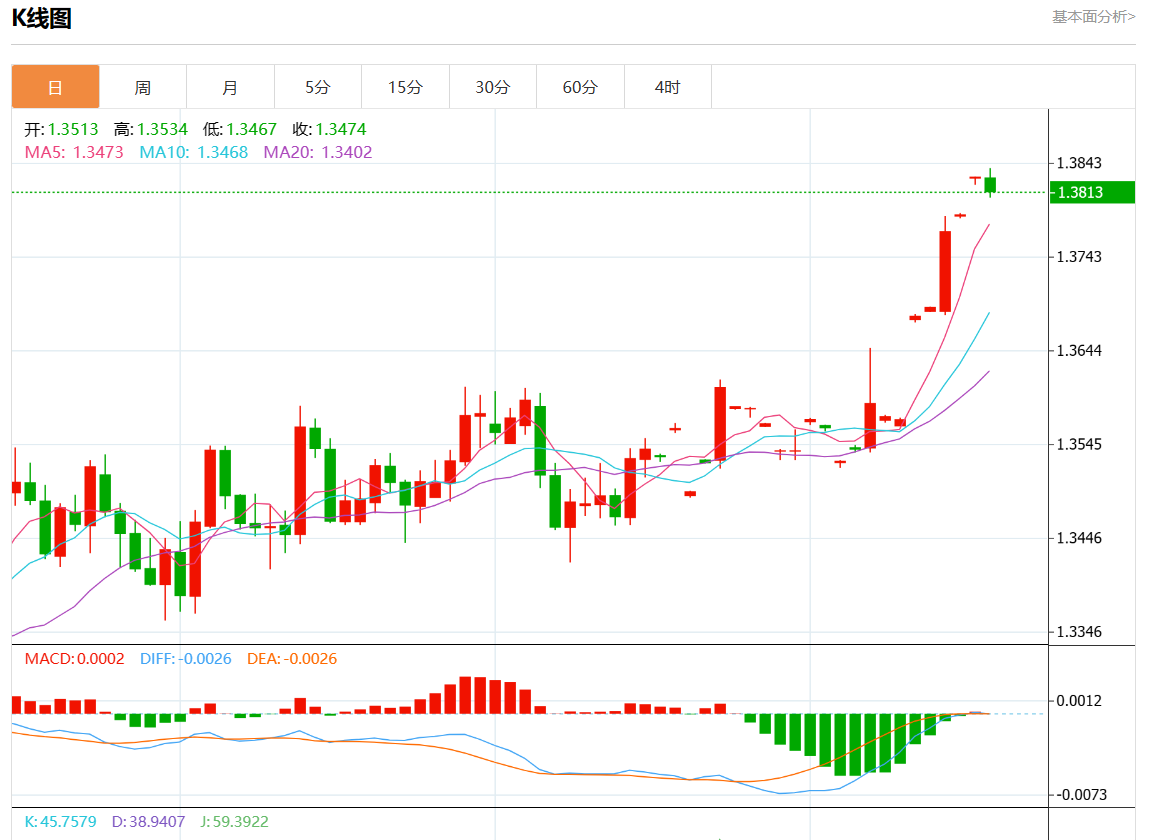Open the 月 monthly chart tab
This screenshot has height=840, width=1153.
coord(230,87)
